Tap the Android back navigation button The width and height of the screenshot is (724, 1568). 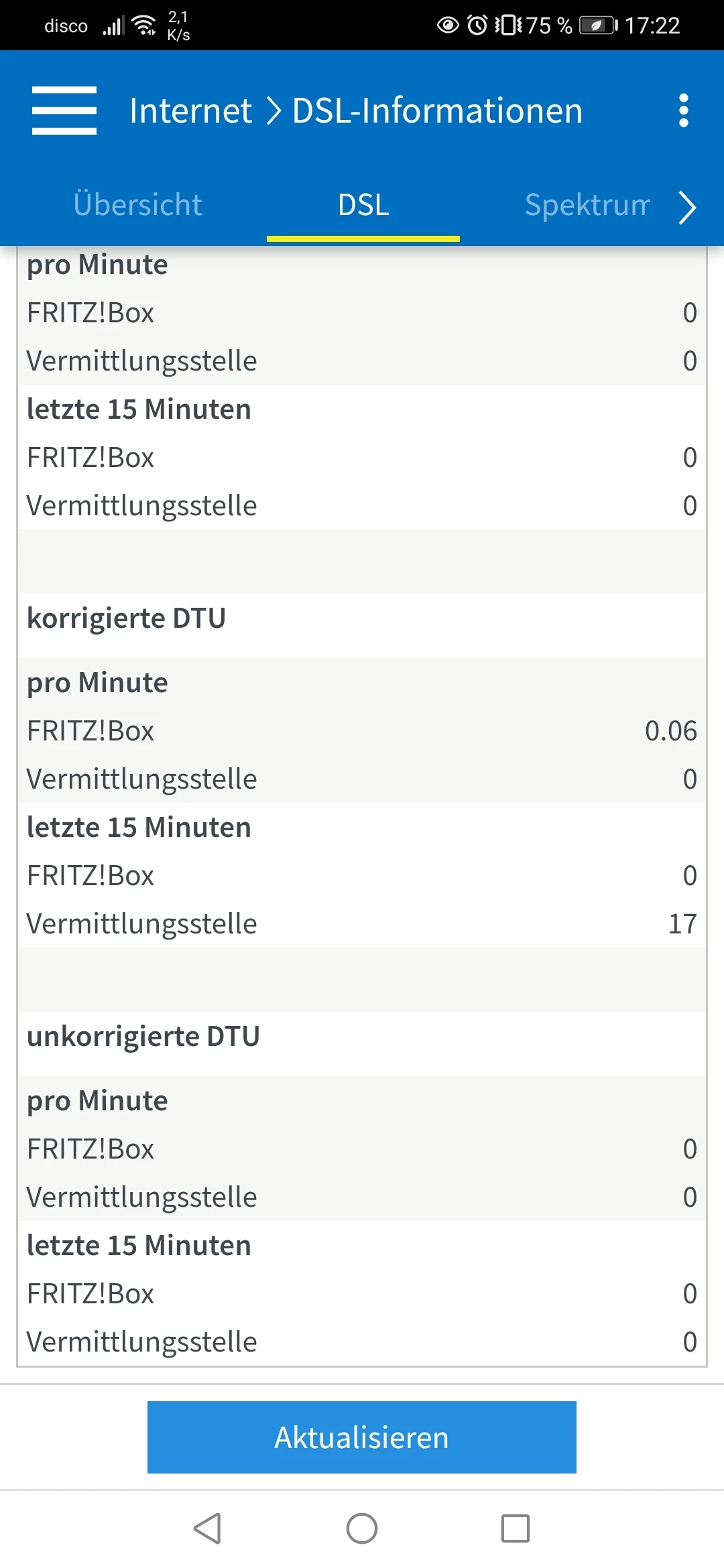[207, 1528]
